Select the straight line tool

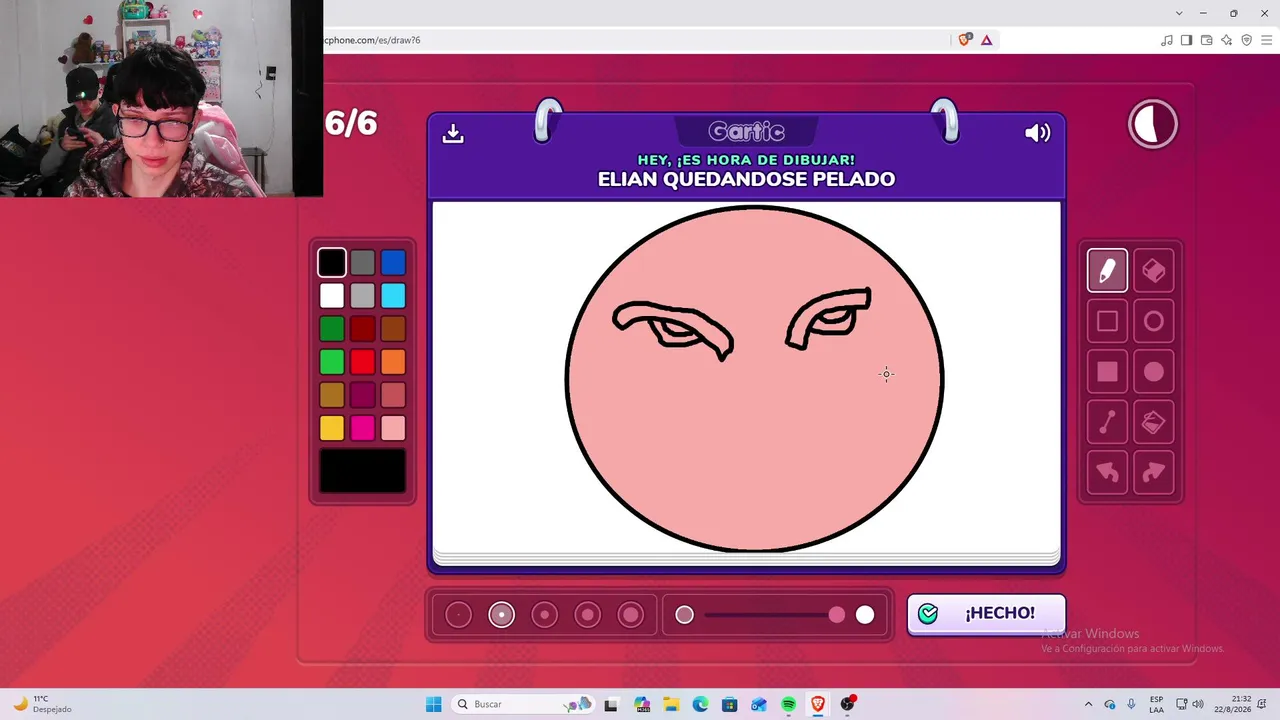[x=1107, y=422]
